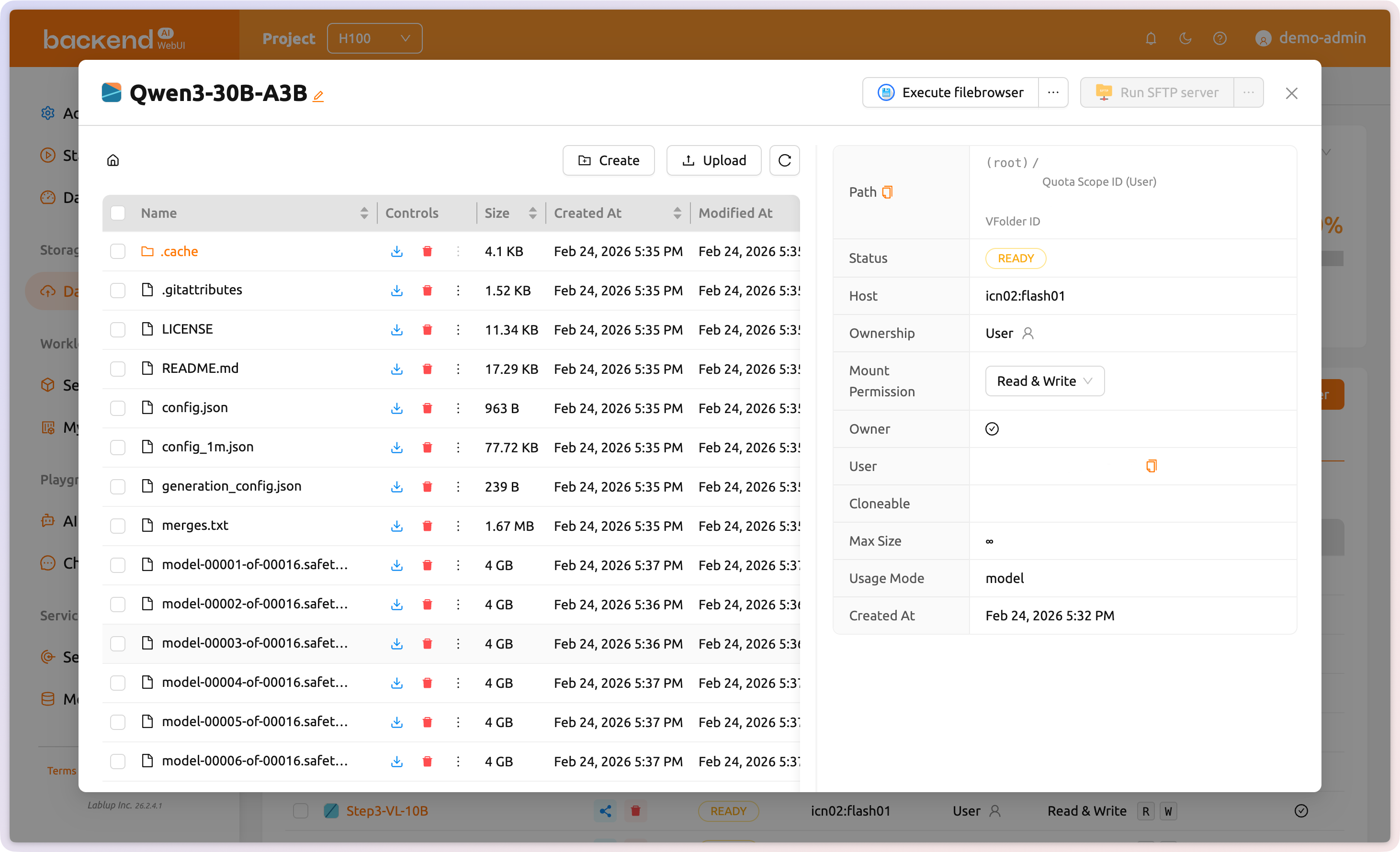The image size is (1400, 852).
Task: Click the Upload button
Action: click(713, 160)
